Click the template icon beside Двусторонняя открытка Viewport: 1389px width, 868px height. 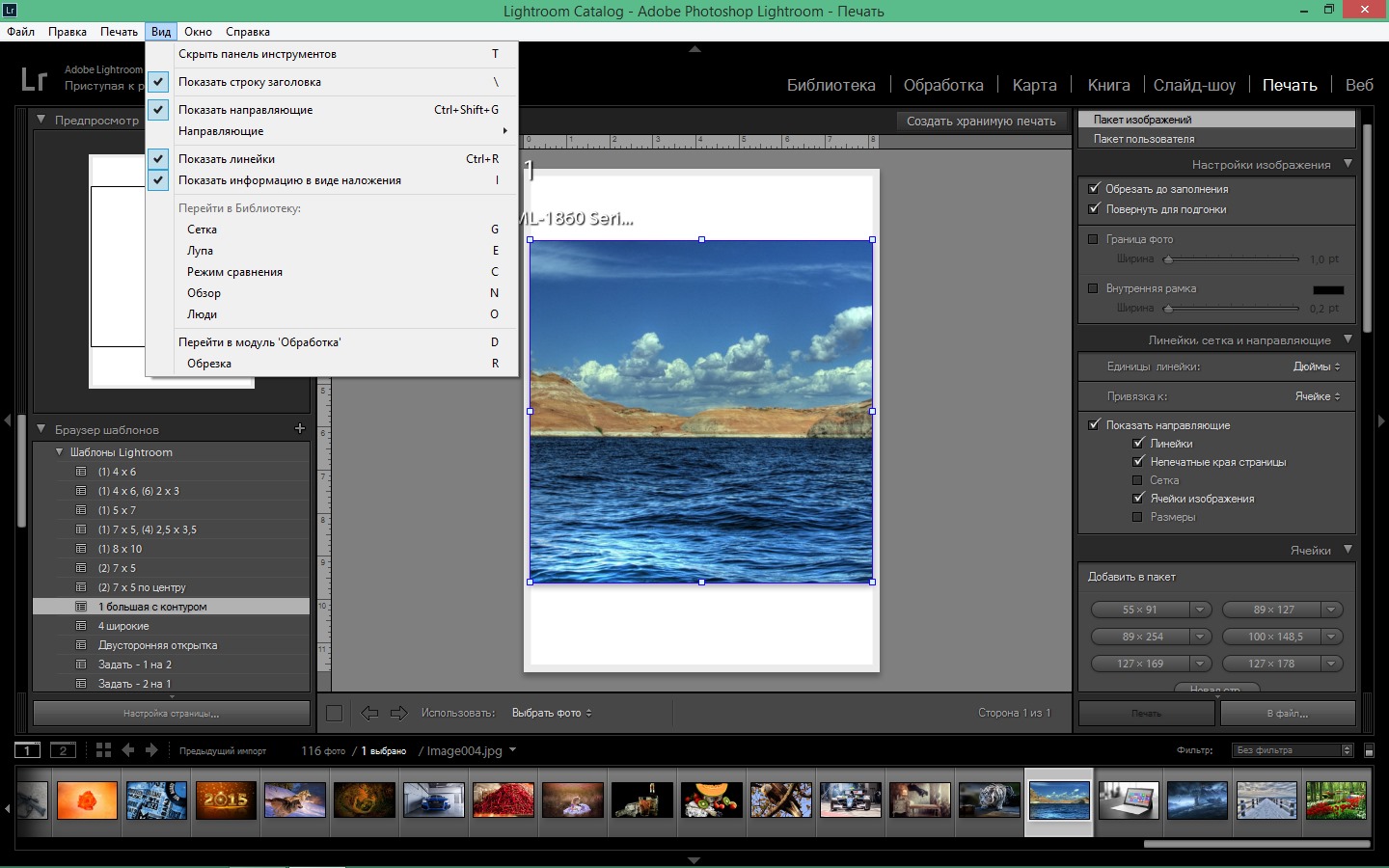tap(82, 645)
